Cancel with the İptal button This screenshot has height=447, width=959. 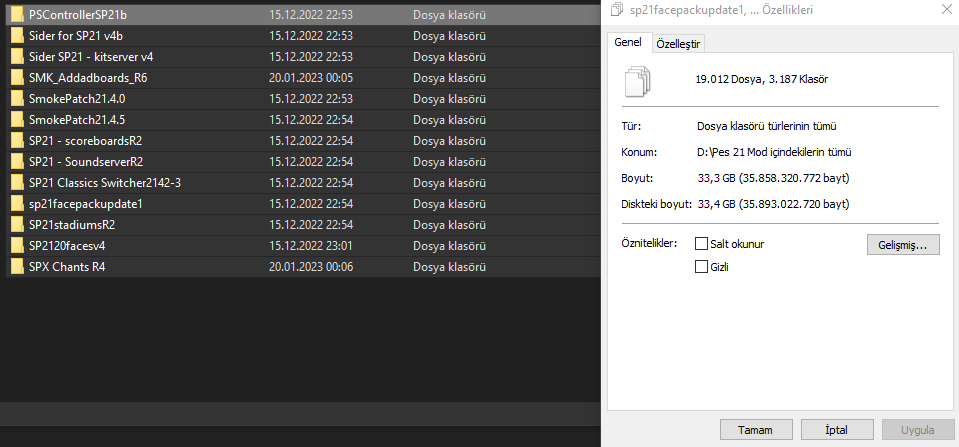click(837, 430)
